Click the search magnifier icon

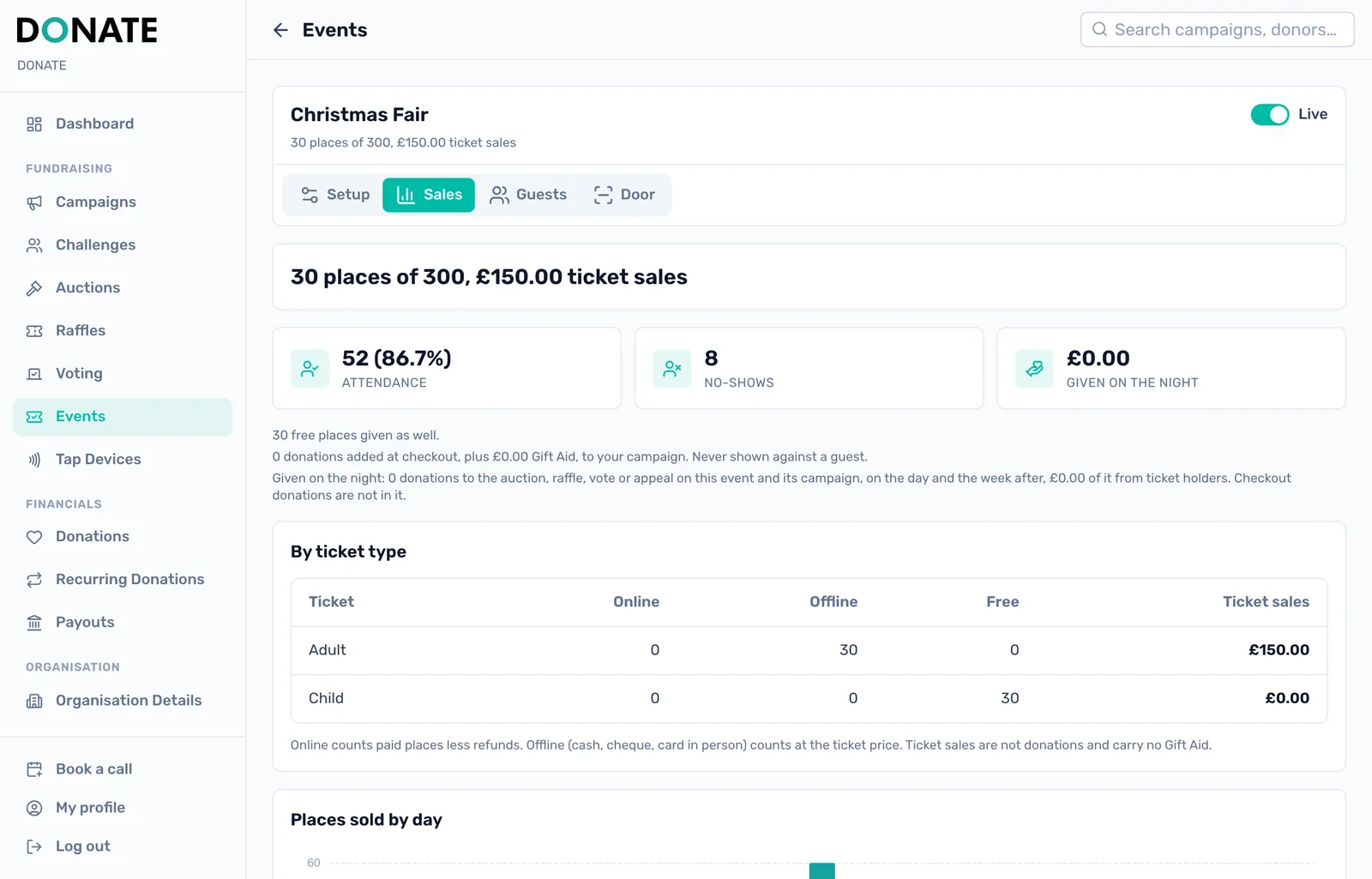click(x=1099, y=29)
